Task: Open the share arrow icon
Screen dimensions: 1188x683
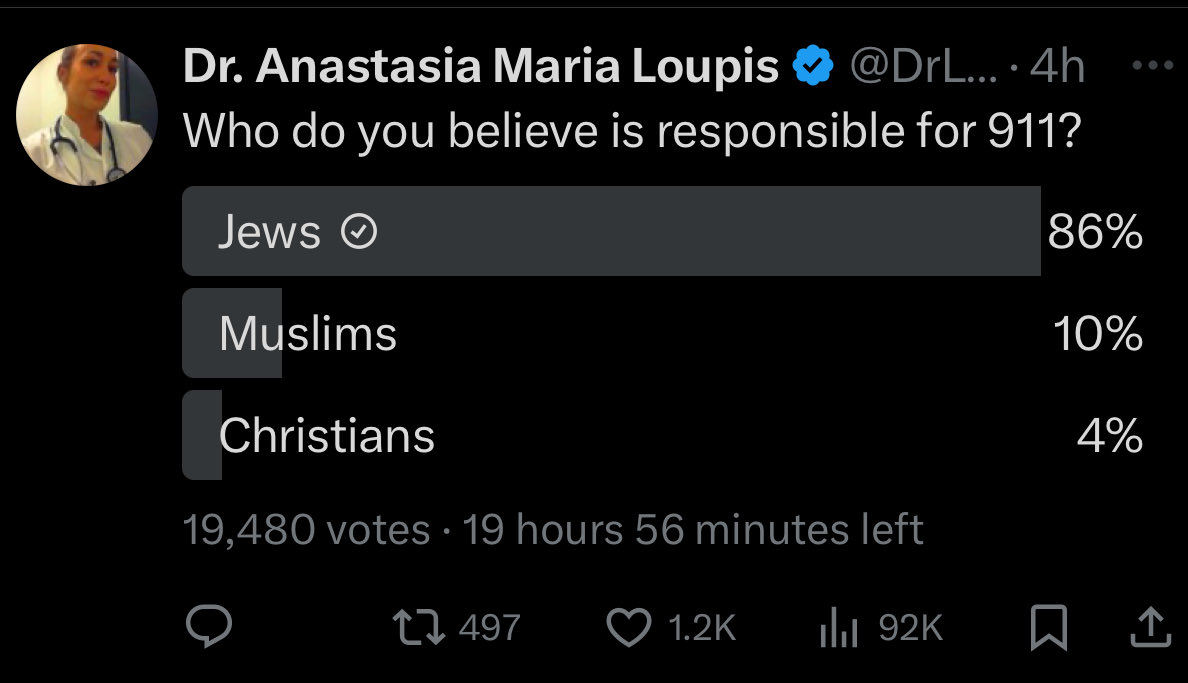Action: coord(1150,627)
